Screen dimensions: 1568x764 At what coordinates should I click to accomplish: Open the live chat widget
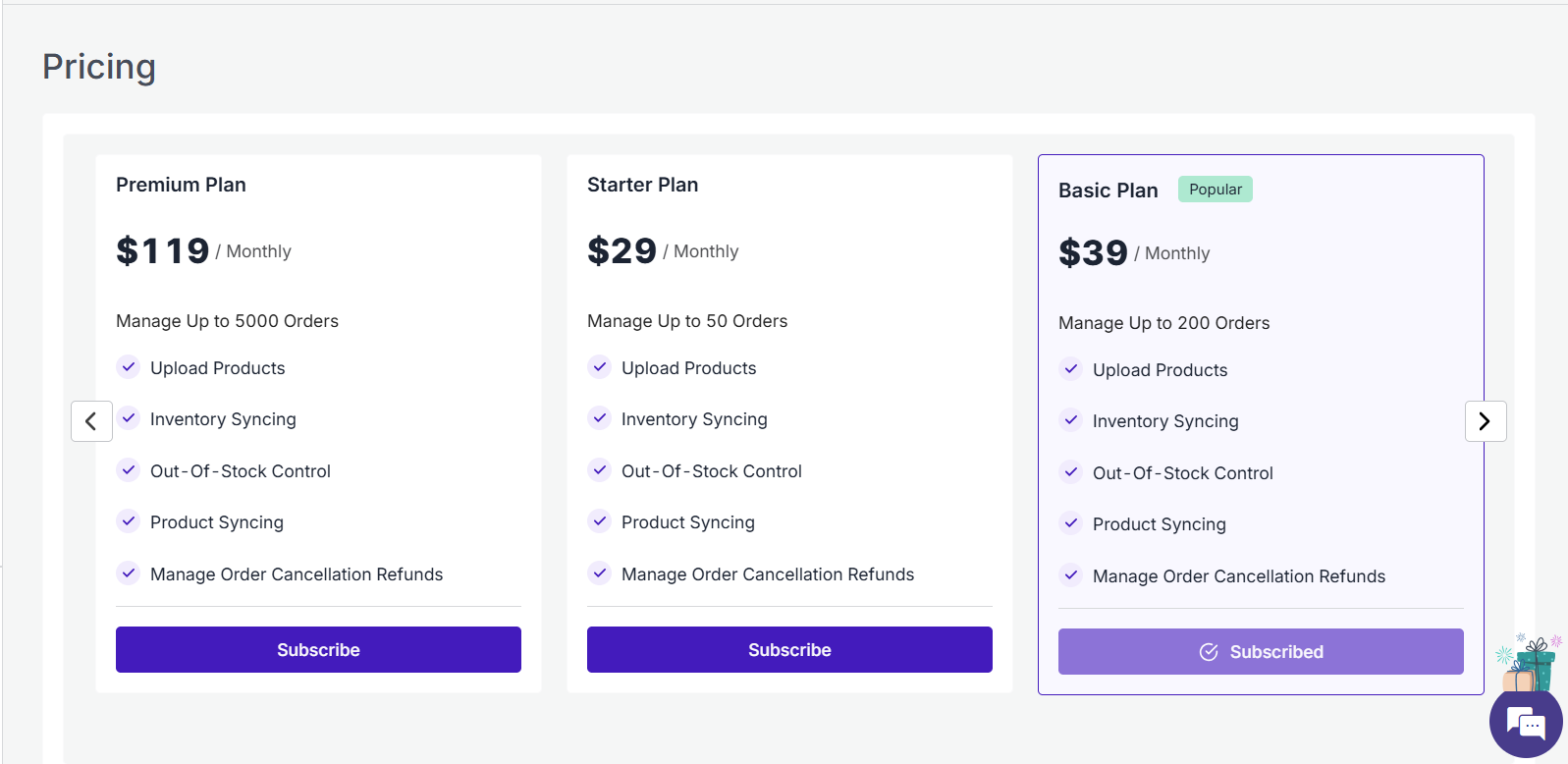click(x=1525, y=724)
